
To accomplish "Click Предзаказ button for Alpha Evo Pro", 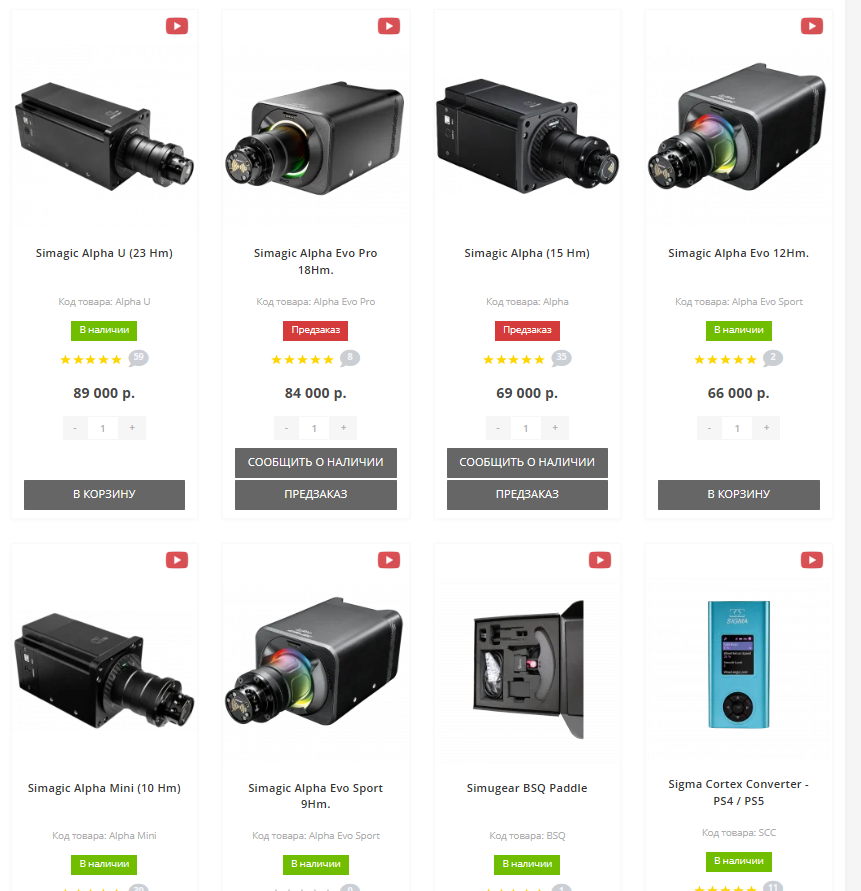I will 315,494.
